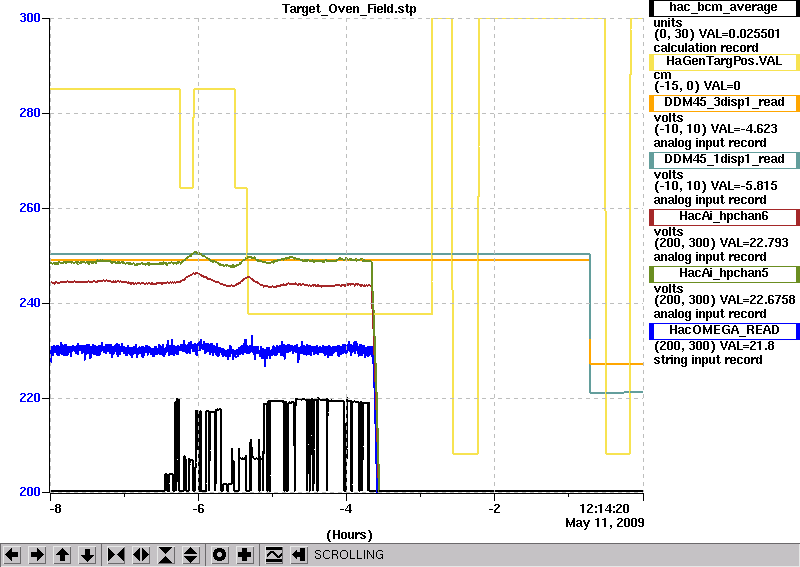The width and height of the screenshot is (800, 567).
Task: Select the HacOMEGA_READ curve legend
Action: click(724, 331)
